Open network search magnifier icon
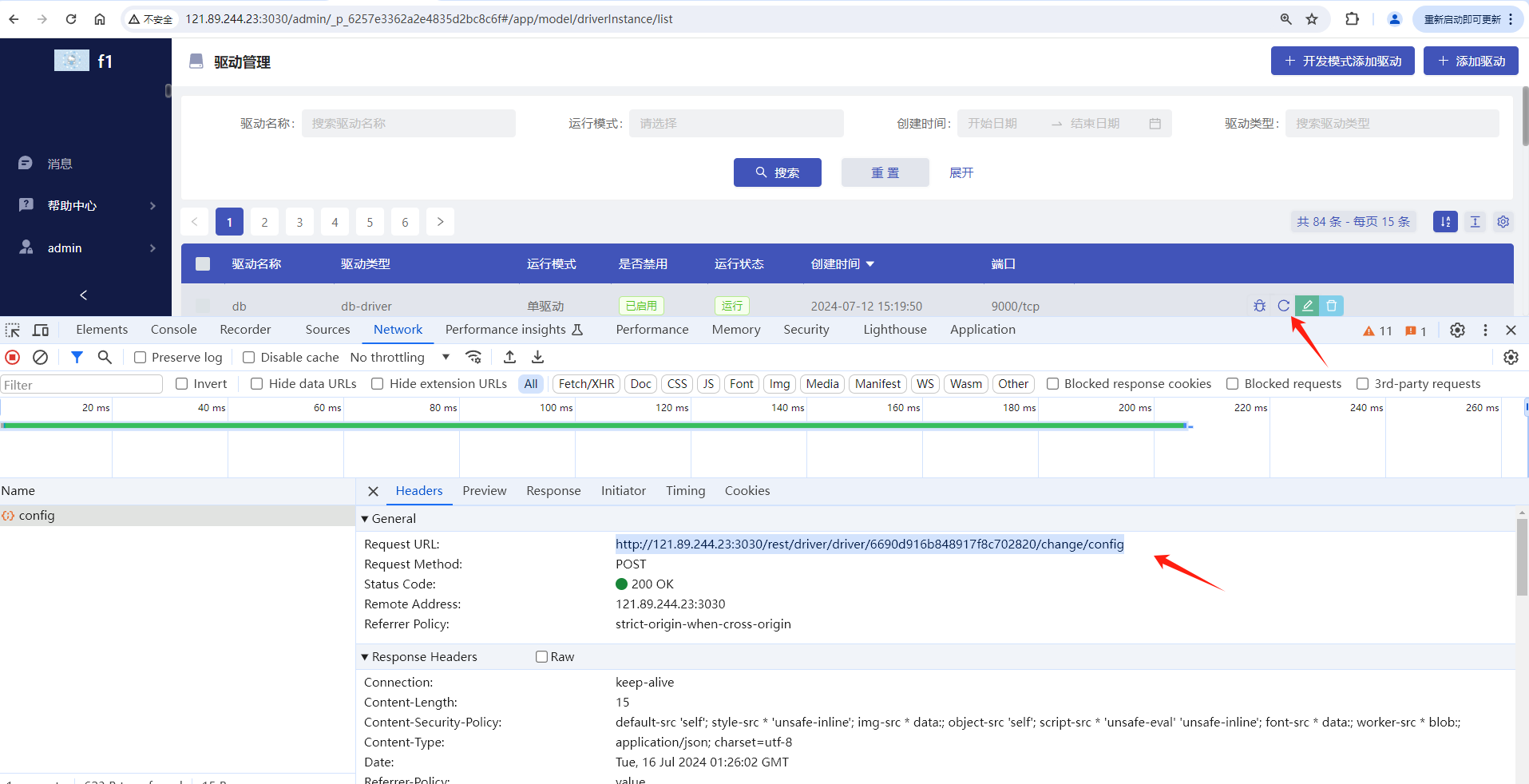Viewport: 1529px width, 784px height. 105,357
